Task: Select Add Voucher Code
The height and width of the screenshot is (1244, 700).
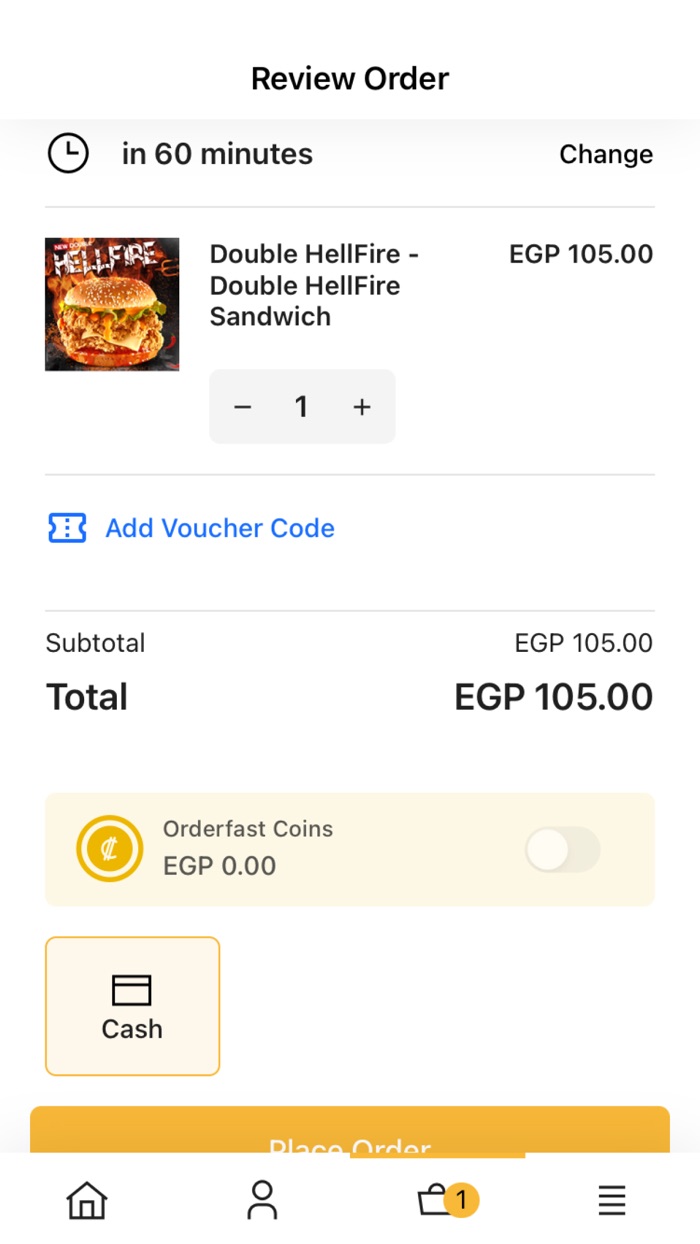Action: point(220,528)
